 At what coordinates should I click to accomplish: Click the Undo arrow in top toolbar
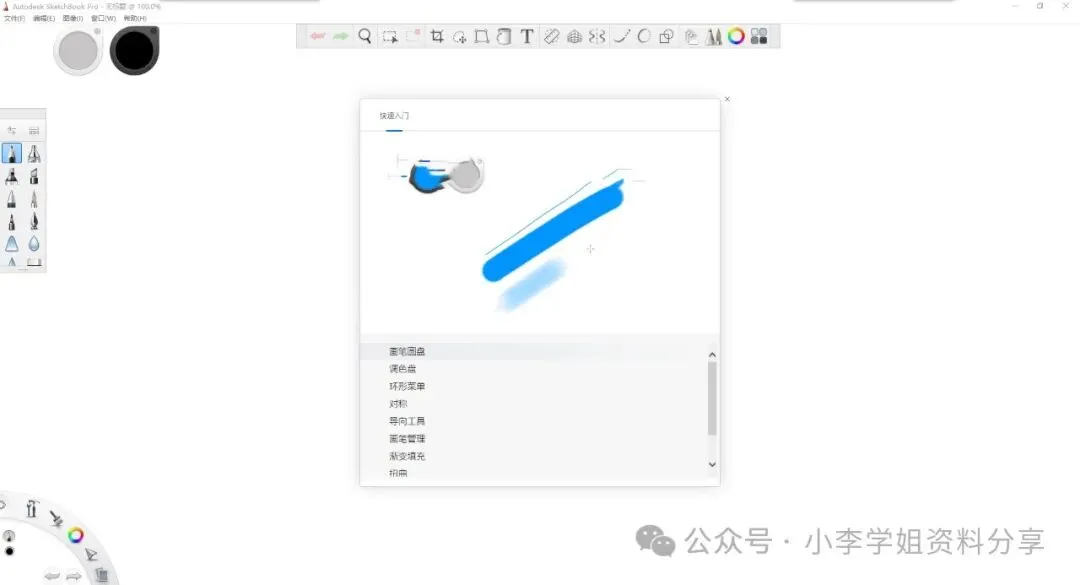[x=318, y=36]
